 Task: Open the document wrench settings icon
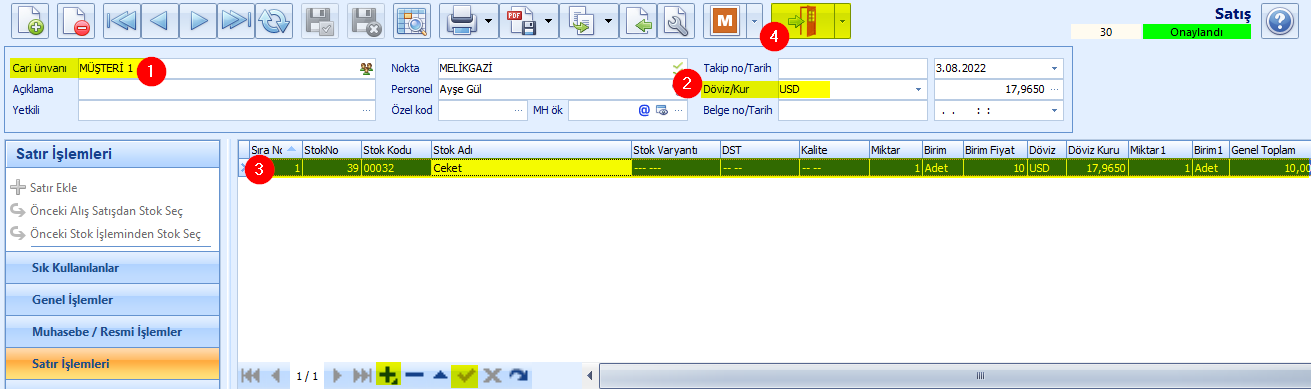click(675, 21)
